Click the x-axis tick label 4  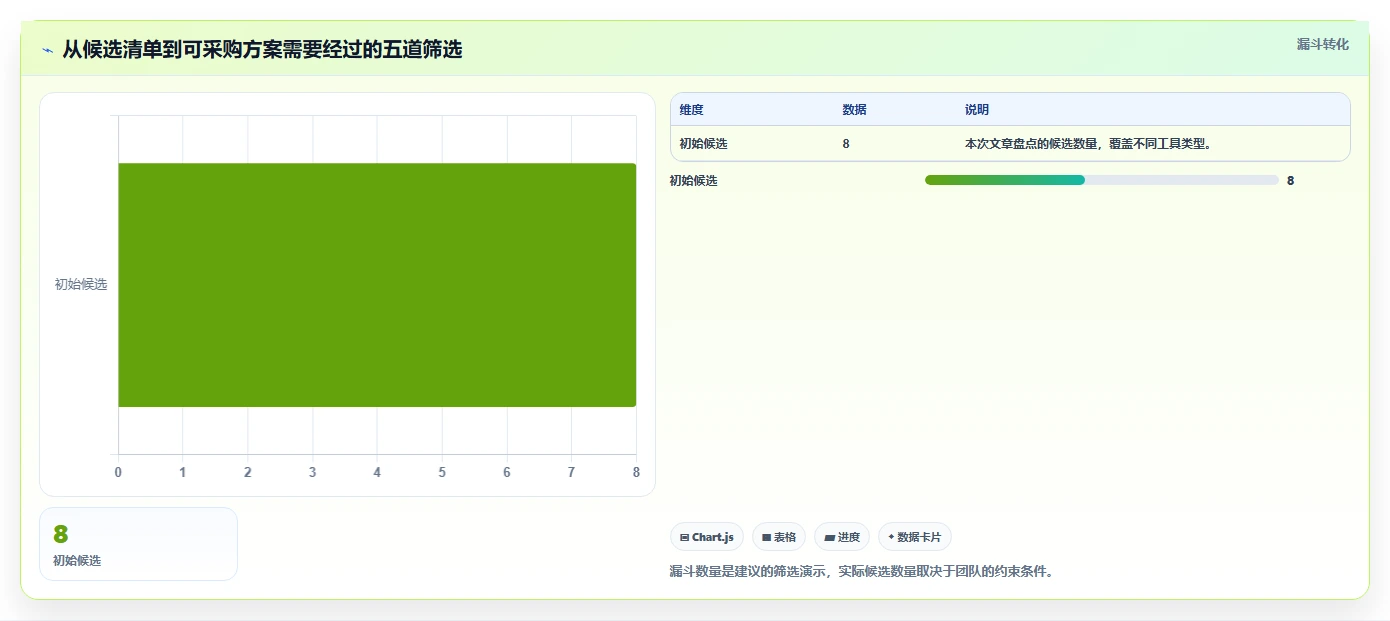tap(377, 472)
